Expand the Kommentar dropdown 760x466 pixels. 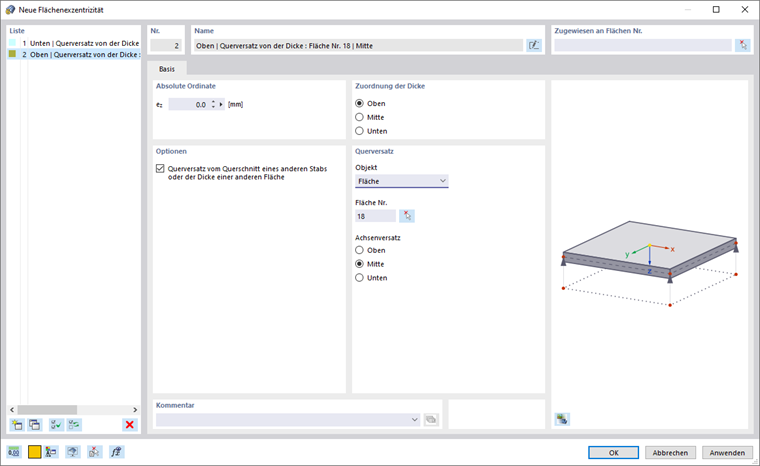(x=414, y=419)
